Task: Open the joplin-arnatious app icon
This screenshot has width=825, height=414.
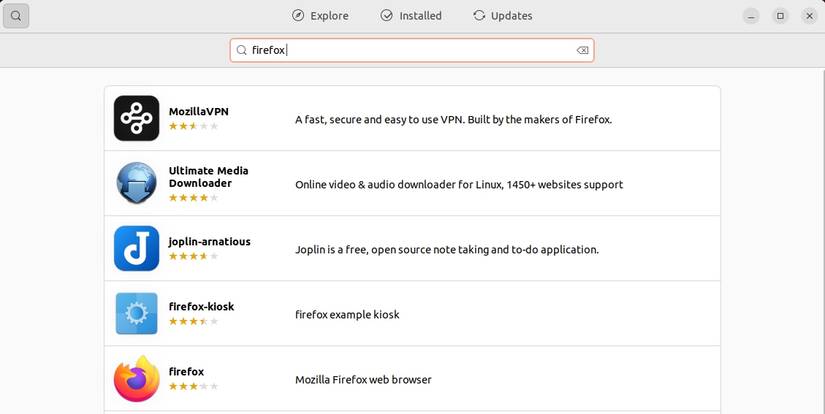Action: click(136, 248)
